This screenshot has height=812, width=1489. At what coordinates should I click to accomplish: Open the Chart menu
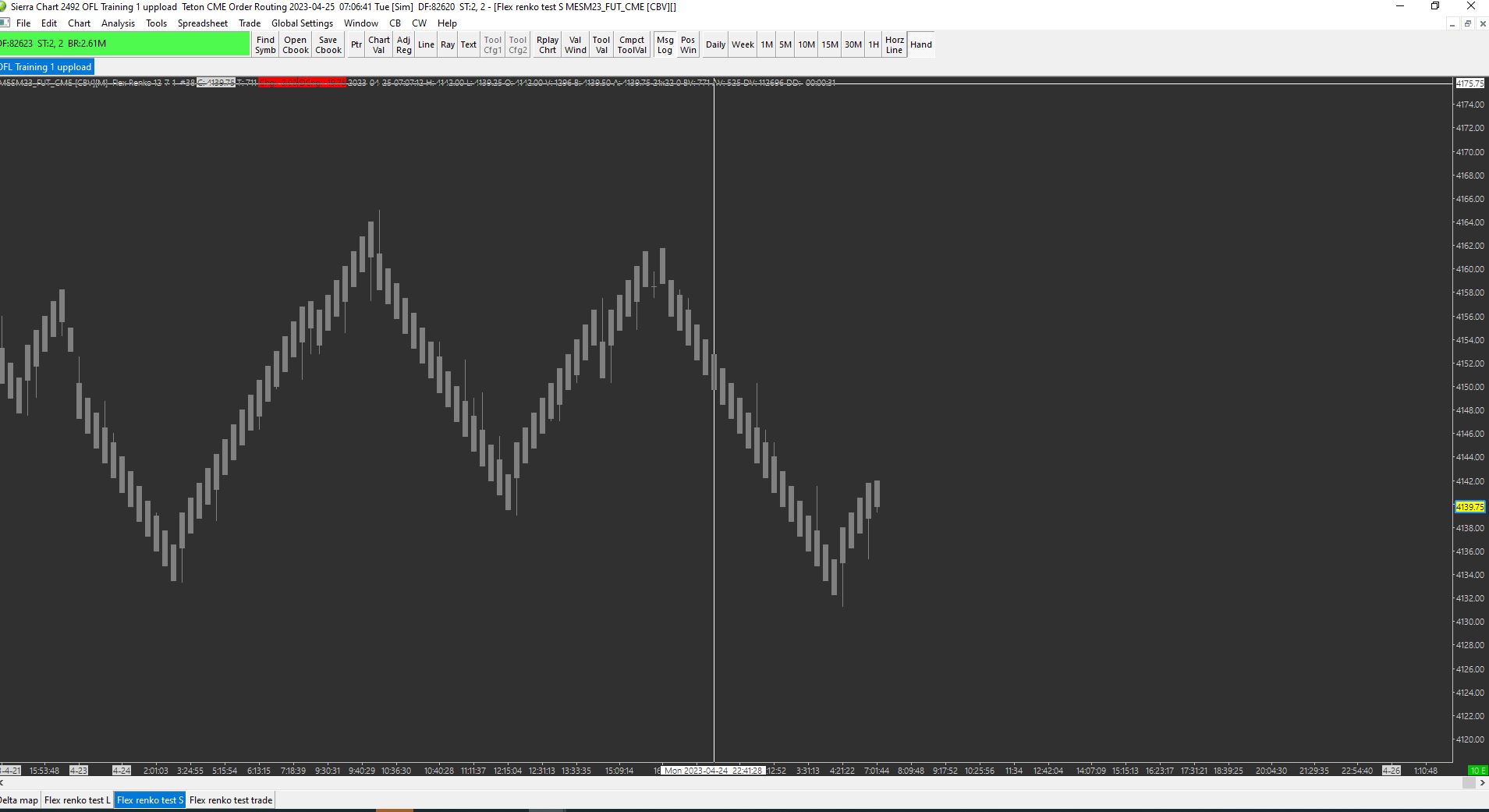point(79,23)
